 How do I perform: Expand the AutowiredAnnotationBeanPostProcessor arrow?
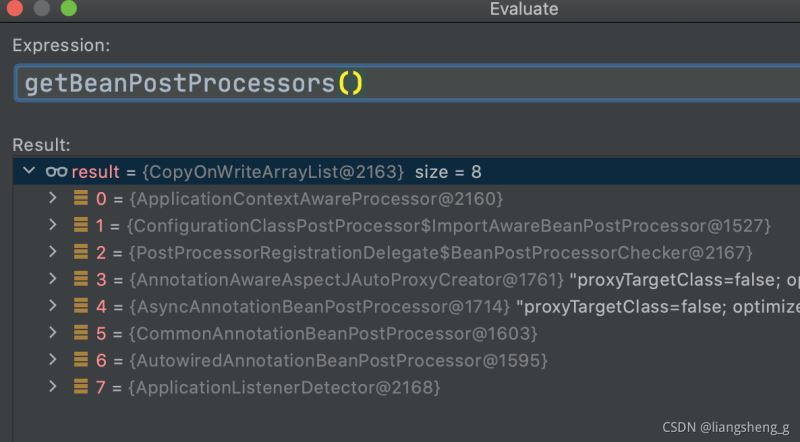[x=53, y=360]
